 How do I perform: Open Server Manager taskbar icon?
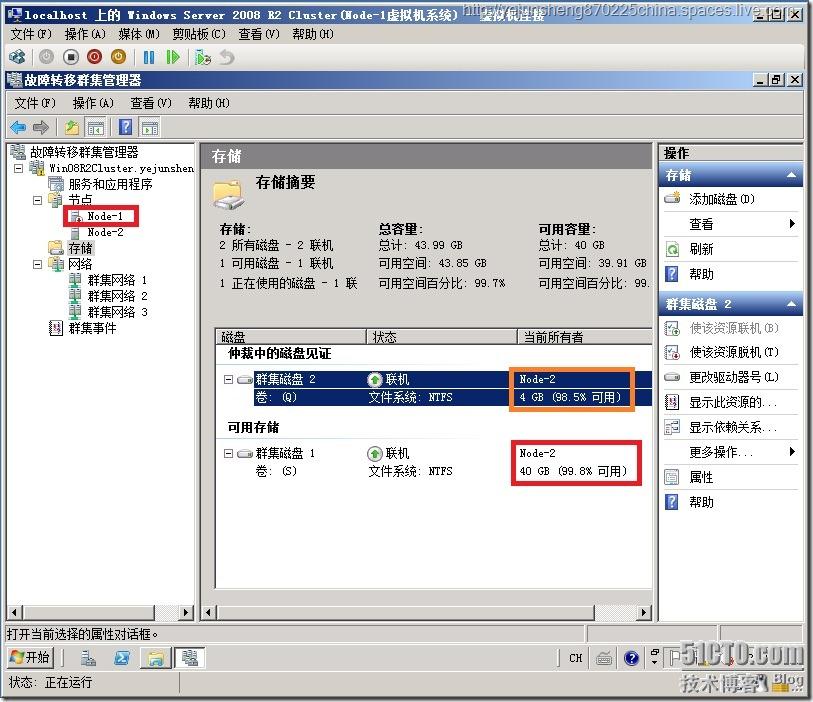pos(88,658)
